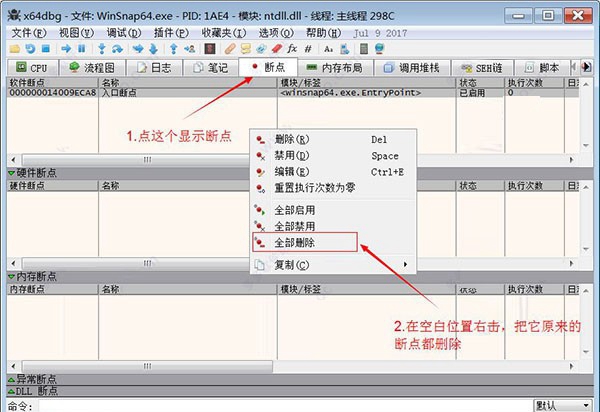Open the Bookmarks red tag icon
Image resolution: width=600 pixels, height=412 pixels.
(x=277, y=49)
